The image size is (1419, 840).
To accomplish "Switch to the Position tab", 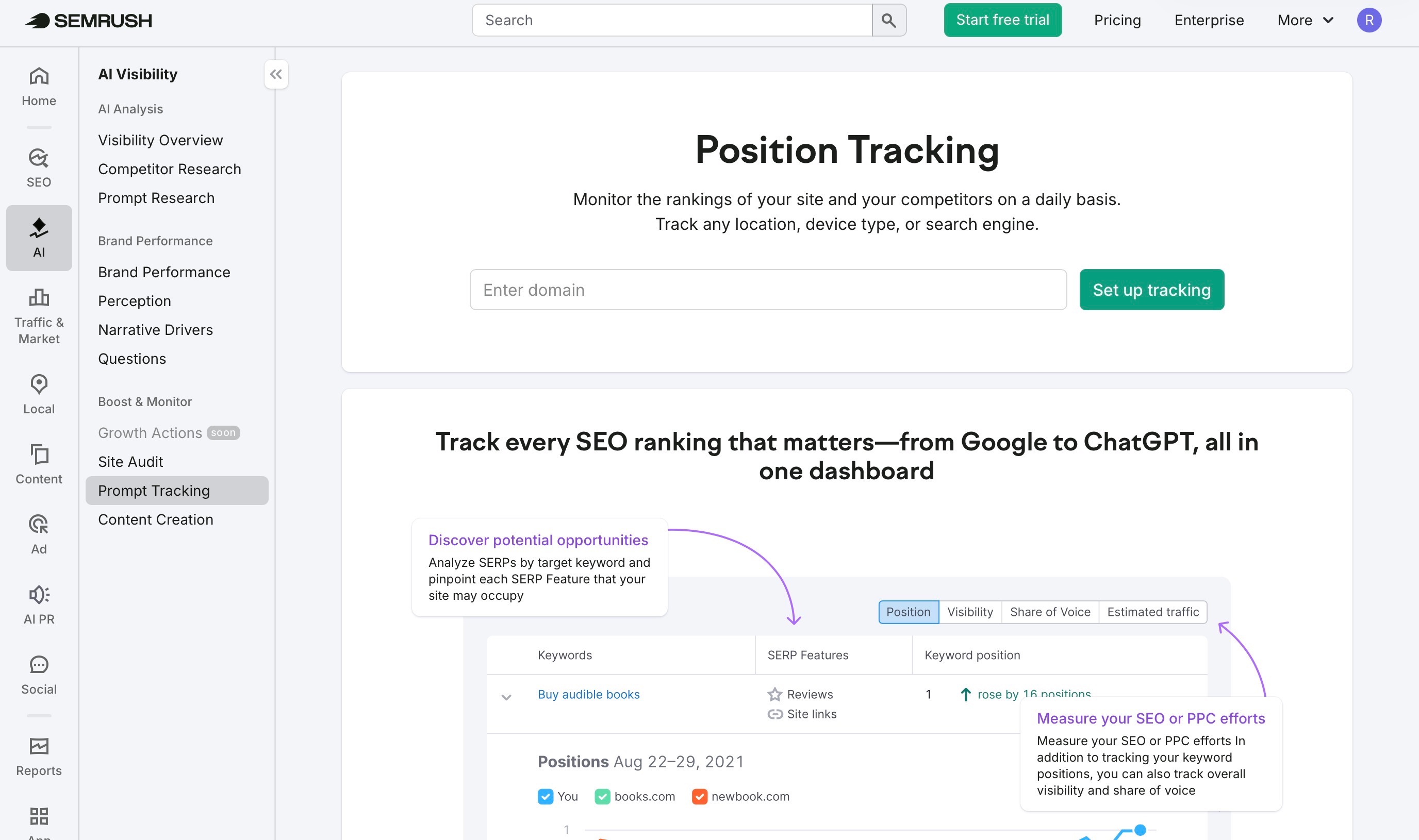I will pos(908,612).
